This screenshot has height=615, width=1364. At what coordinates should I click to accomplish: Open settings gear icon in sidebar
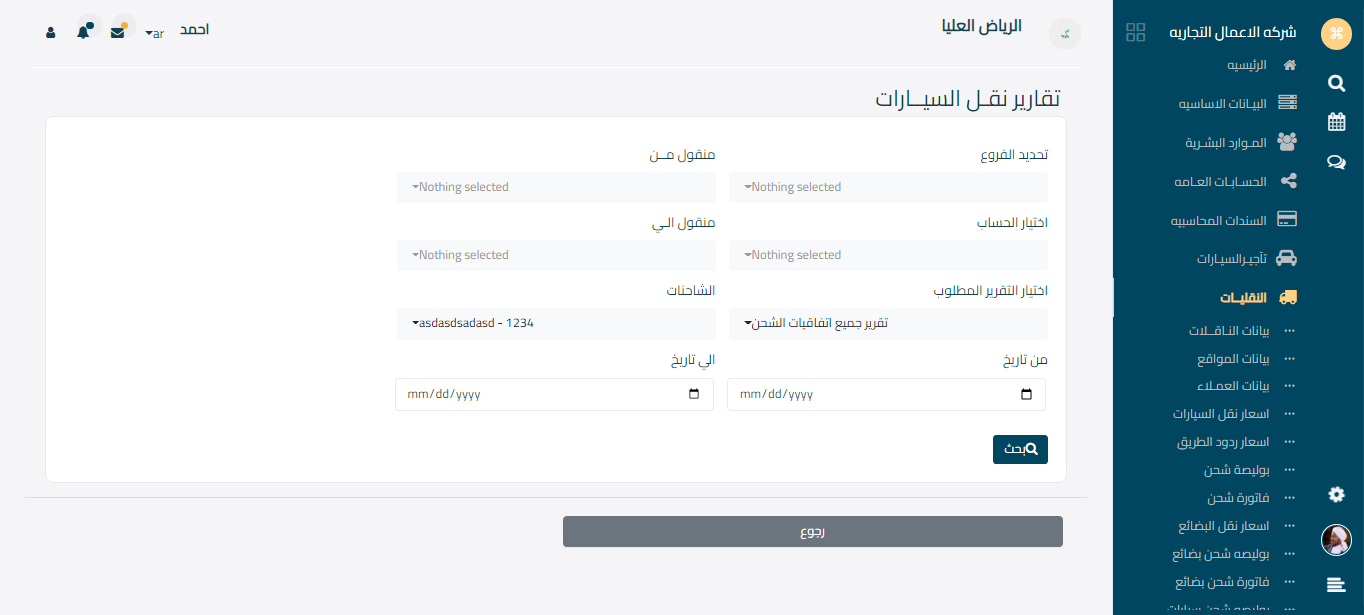[x=1336, y=494]
